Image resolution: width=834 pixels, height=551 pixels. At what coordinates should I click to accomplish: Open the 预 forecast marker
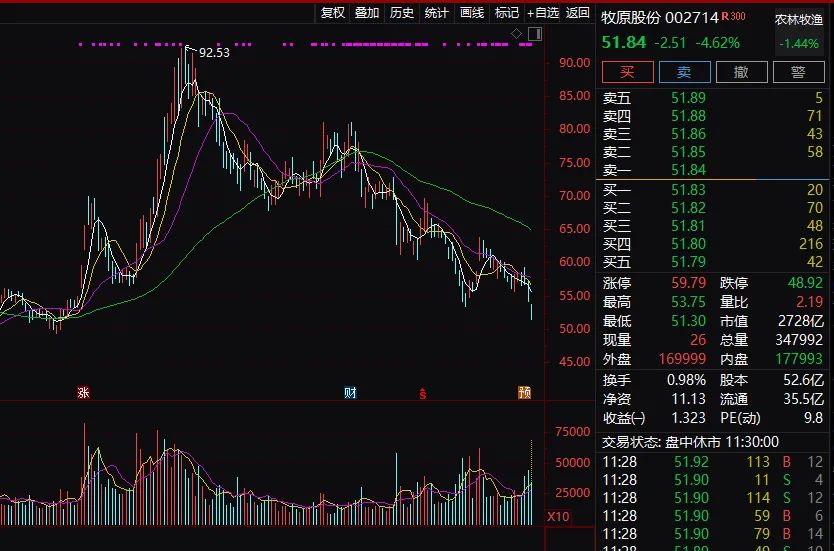coord(524,393)
